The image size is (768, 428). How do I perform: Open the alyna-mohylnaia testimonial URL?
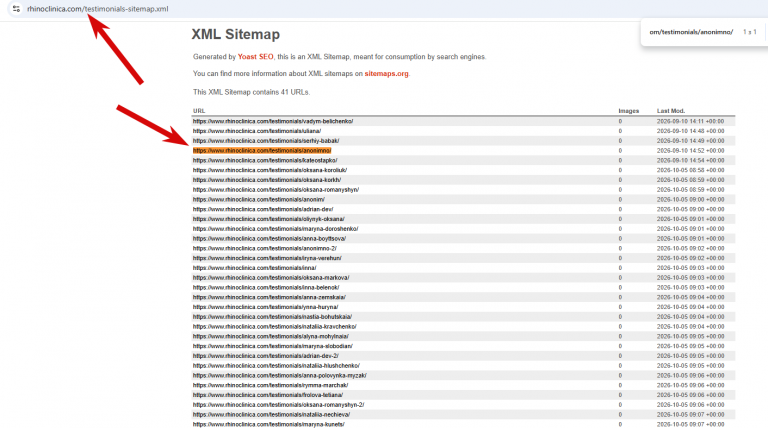(x=271, y=336)
